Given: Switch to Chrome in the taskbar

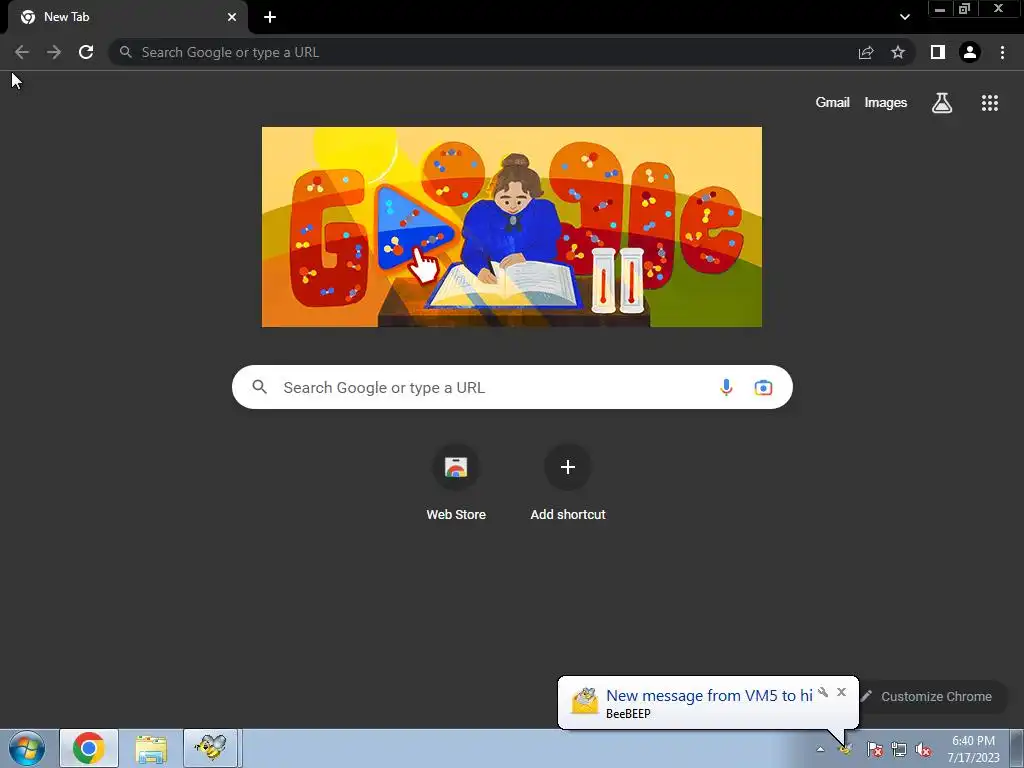Looking at the screenshot, I should 89,748.
